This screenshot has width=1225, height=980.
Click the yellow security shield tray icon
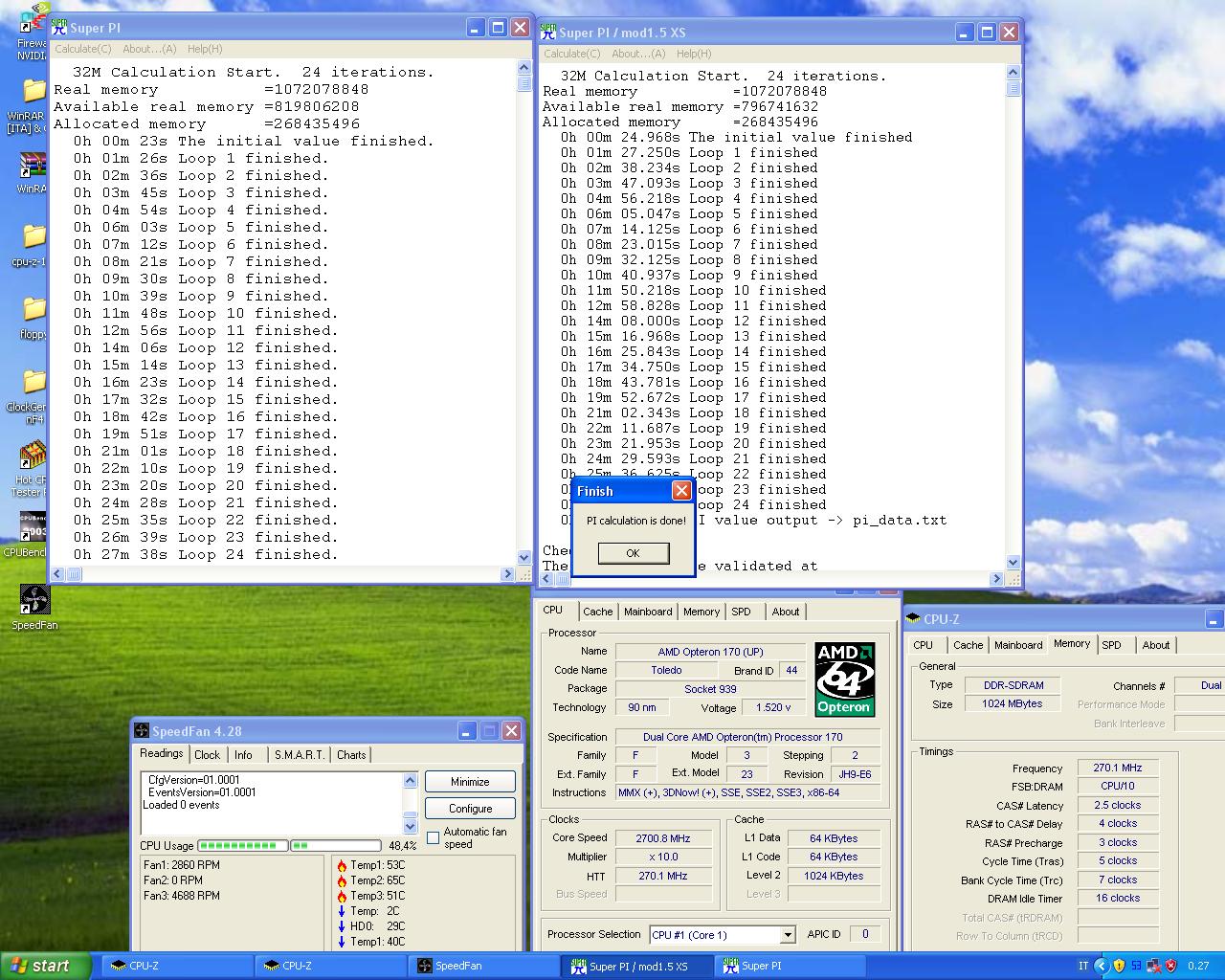click(1119, 966)
